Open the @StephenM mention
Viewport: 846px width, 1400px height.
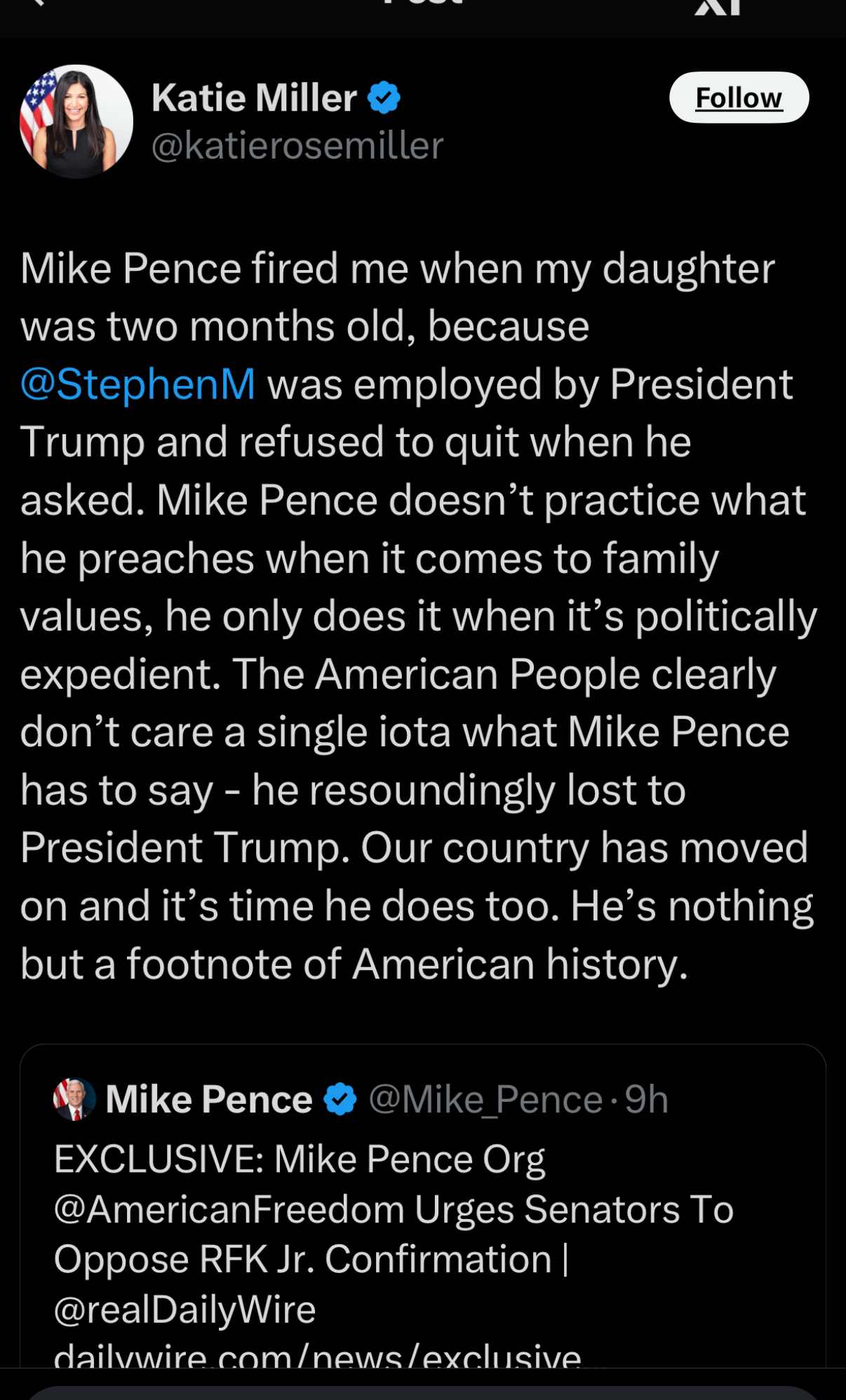(137, 384)
